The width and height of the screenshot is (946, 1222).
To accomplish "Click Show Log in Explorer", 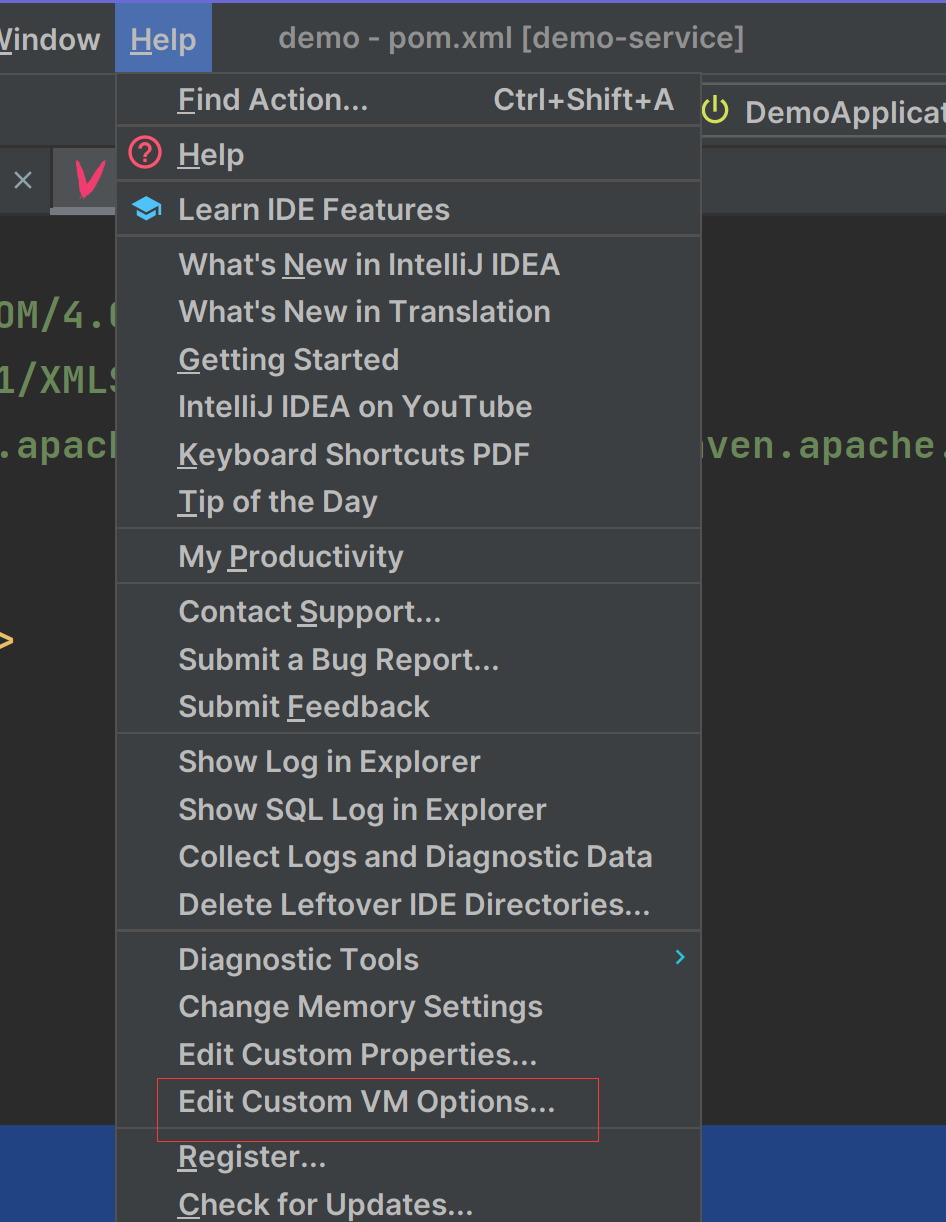I will click(329, 762).
